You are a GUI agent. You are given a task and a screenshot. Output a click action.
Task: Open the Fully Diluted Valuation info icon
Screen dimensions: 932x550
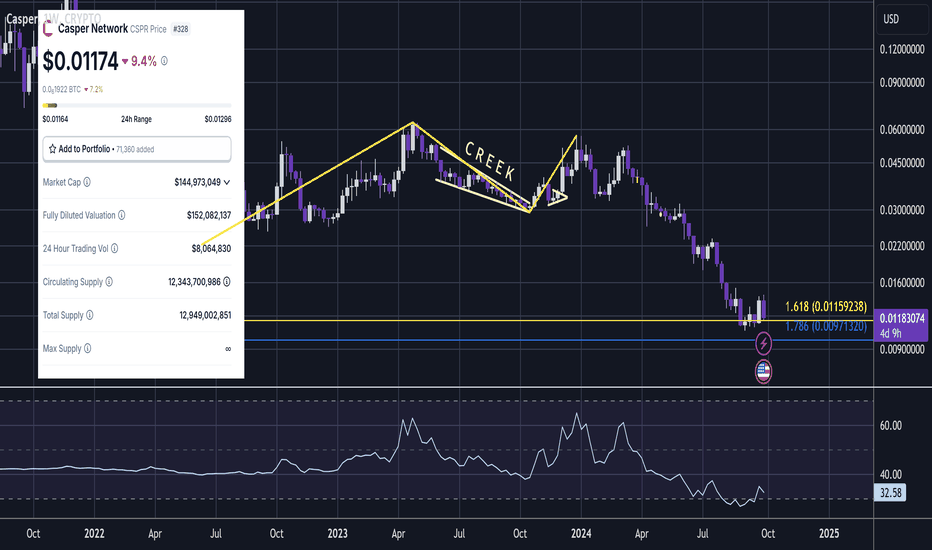[x=121, y=215]
